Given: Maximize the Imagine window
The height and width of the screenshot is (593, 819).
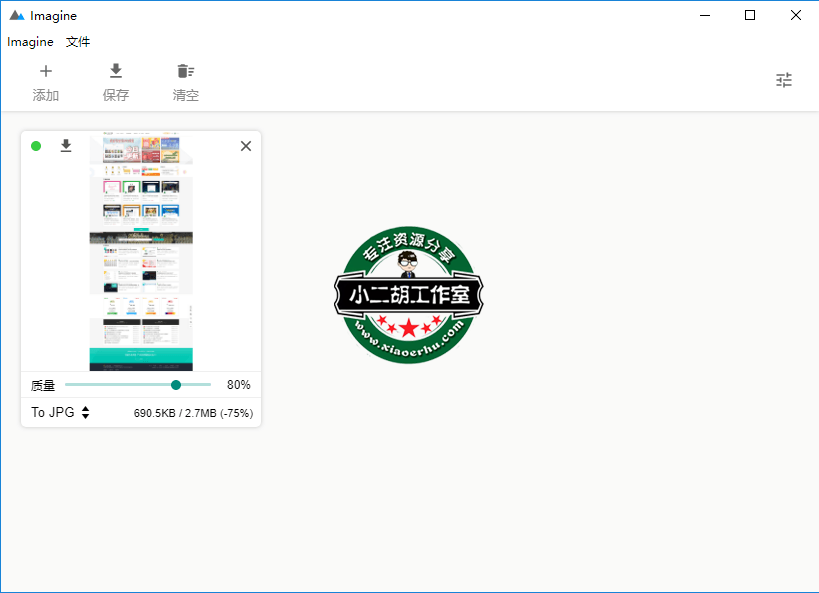Looking at the screenshot, I should [x=750, y=15].
